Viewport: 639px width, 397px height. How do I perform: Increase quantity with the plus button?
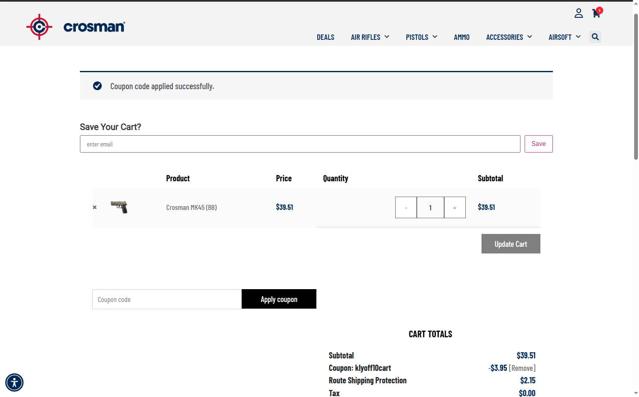coord(454,207)
